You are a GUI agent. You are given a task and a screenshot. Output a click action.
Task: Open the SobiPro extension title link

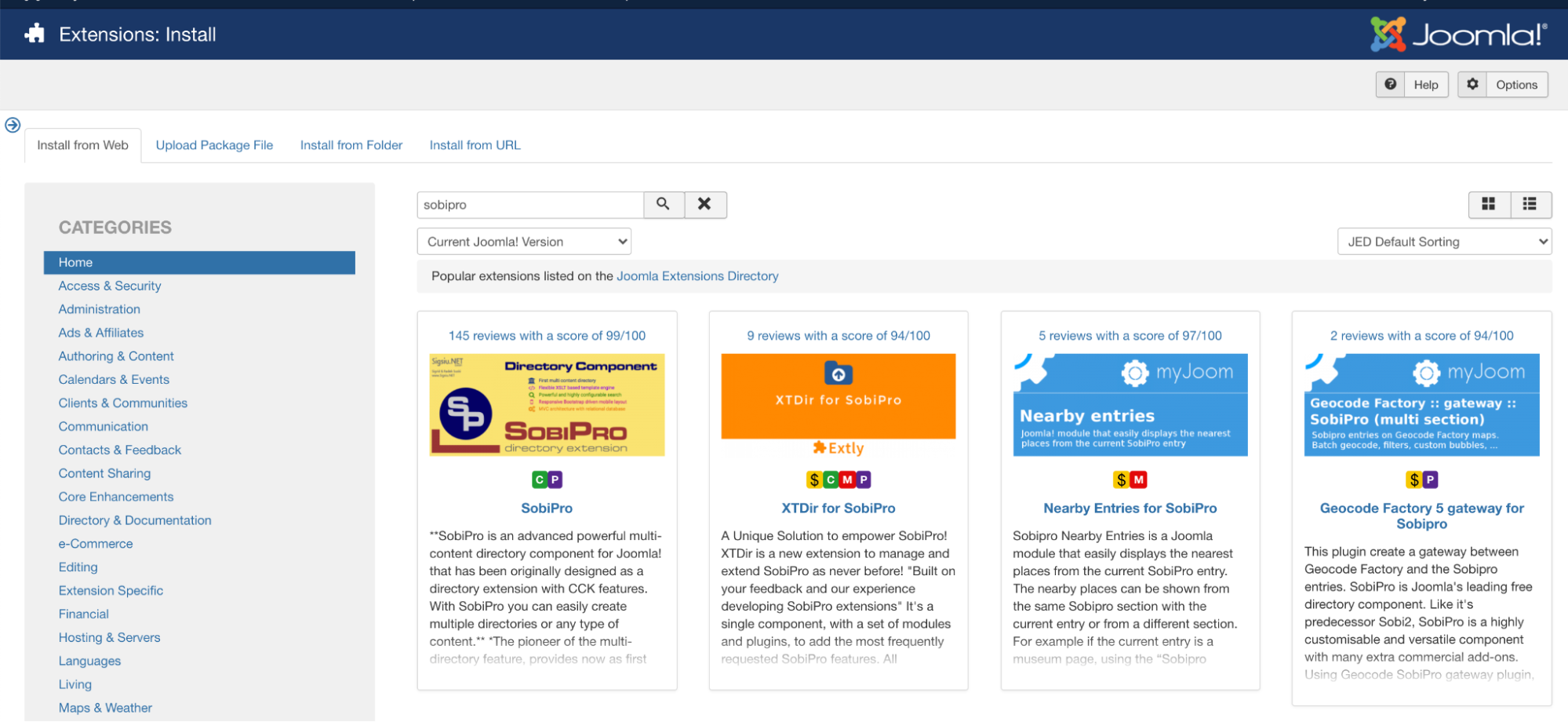click(547, 509)
